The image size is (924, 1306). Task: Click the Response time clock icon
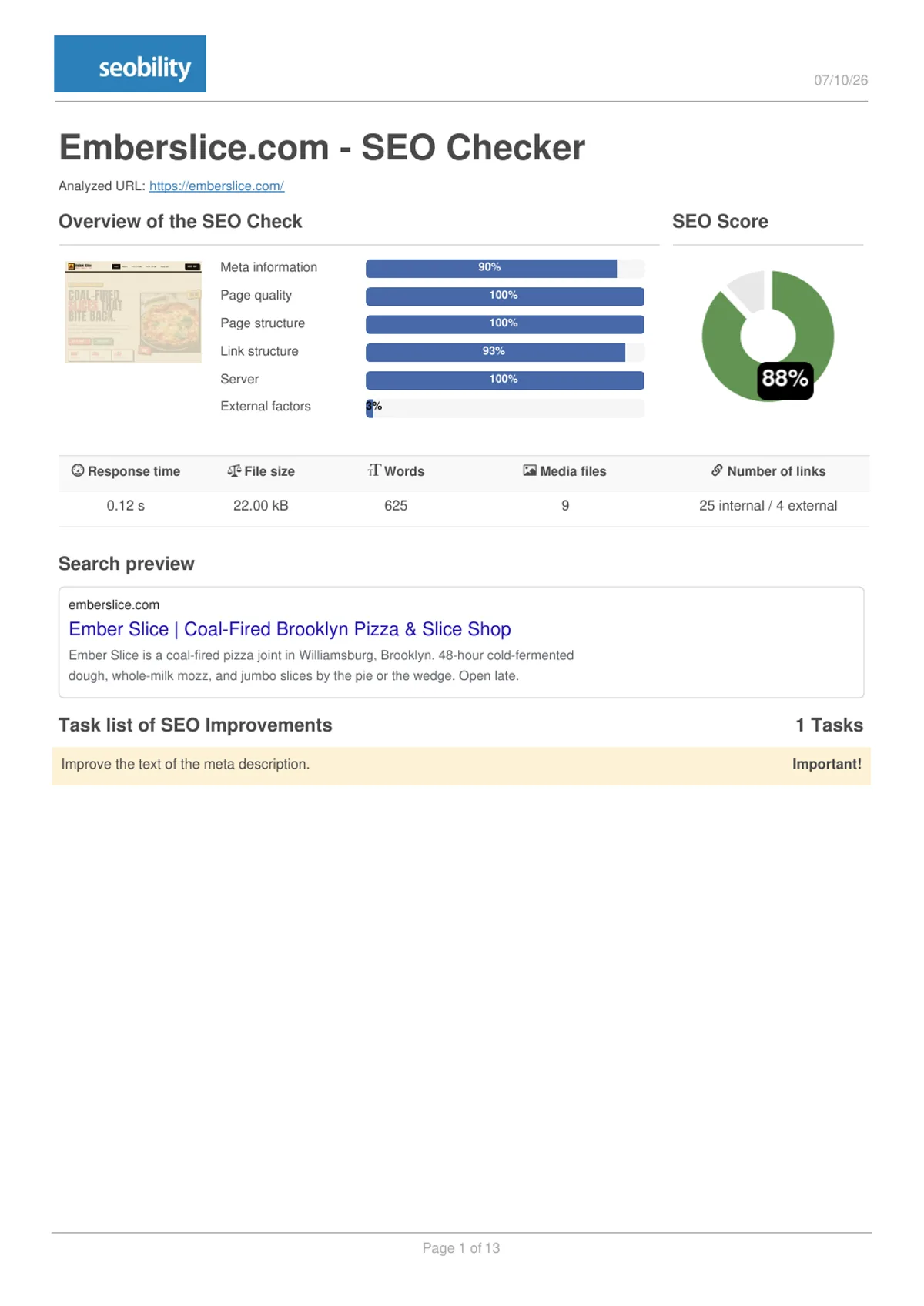tap(78, 470)
